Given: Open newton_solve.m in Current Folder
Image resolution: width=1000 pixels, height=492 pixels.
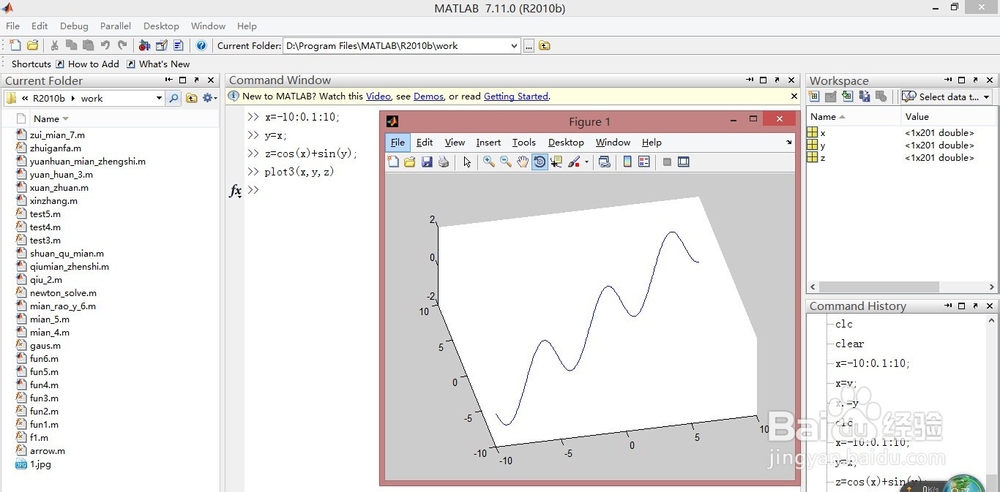Looking at the screenshot, I should pos(63,293).
